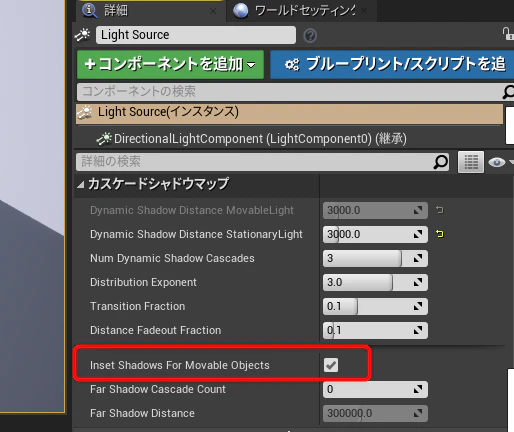The height and width of the screenshot is (432, 514).
Task: Select the DirectionalLightComponent (LightComponent0) row
Action: tap(289, 139)
